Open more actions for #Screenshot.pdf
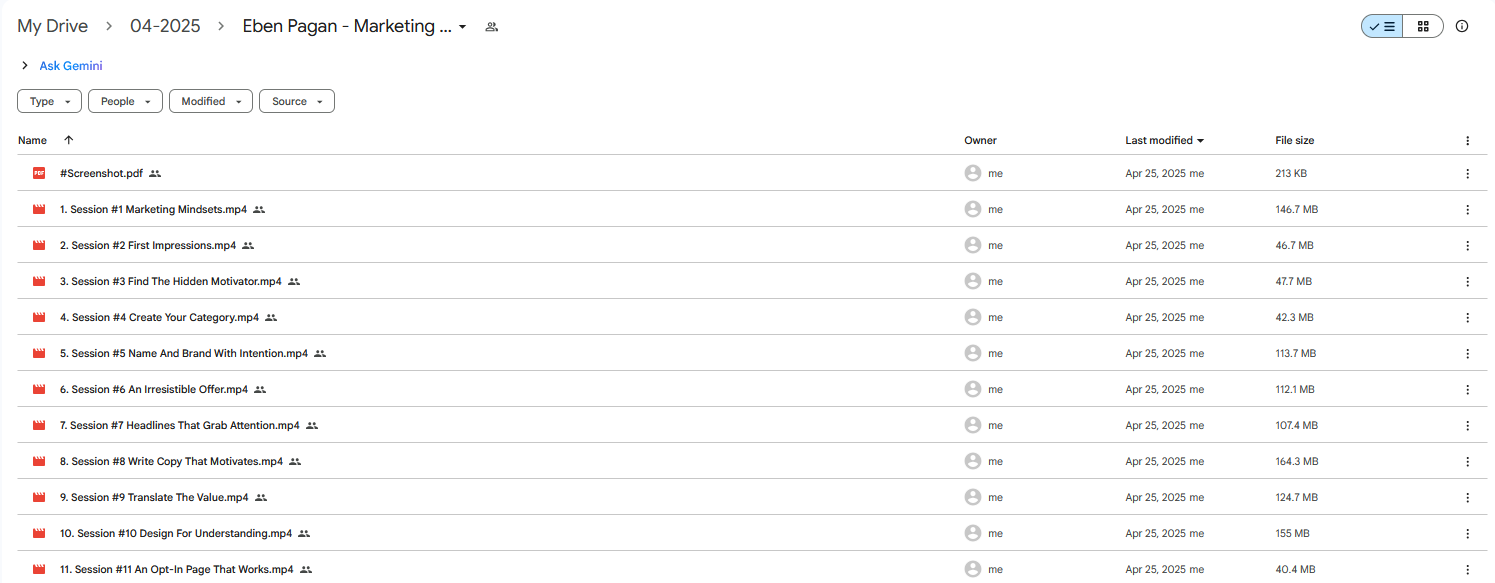 1467,173
